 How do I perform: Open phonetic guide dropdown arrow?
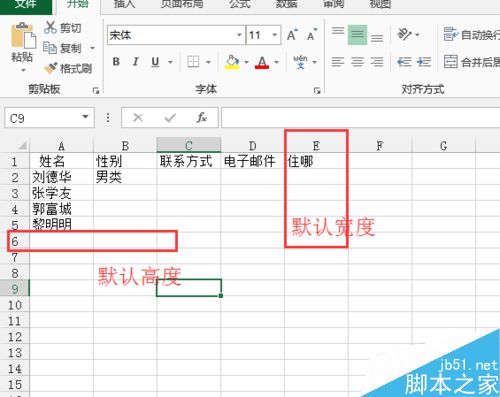[x=314, y=62]
